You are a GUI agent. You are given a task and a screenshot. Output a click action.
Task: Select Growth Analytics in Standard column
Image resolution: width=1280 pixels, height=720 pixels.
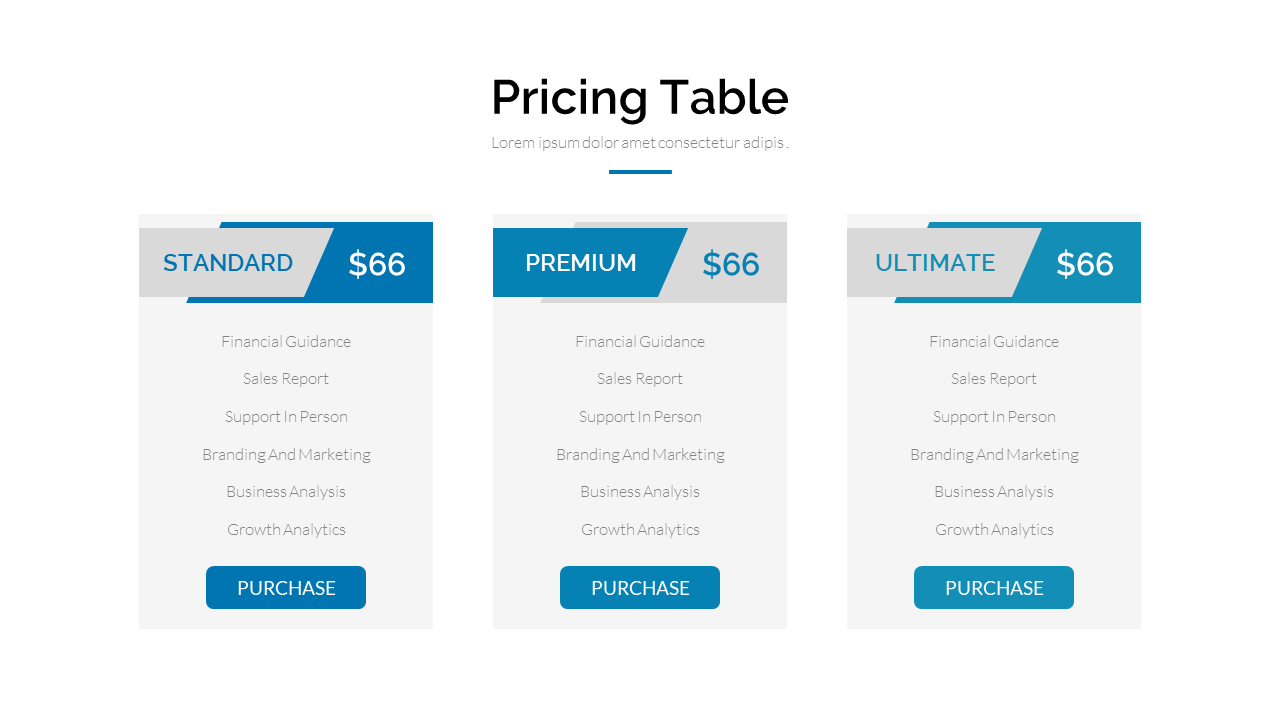pyautogui.click(x=286, y=530)
